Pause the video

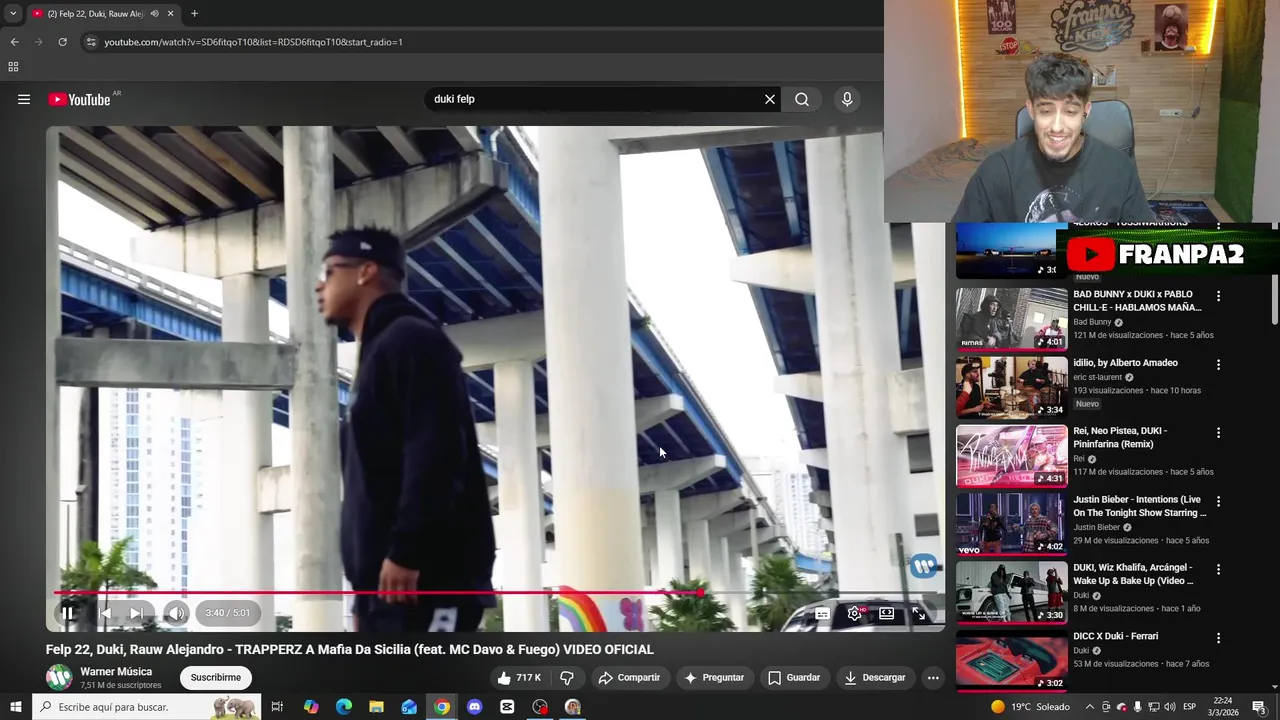click(x=67, y=613)
